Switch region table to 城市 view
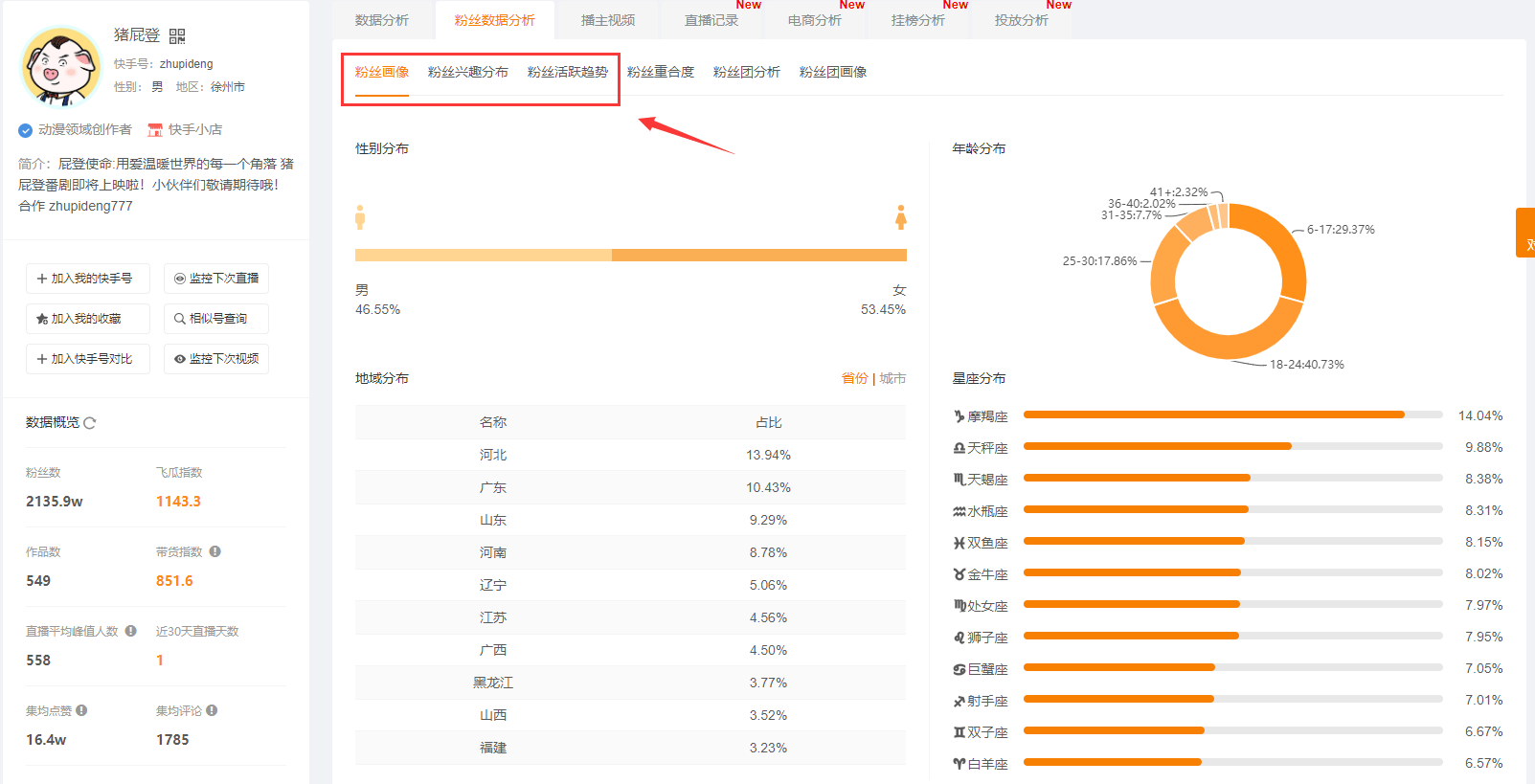1535x784 pixels. tap(892, 378)
